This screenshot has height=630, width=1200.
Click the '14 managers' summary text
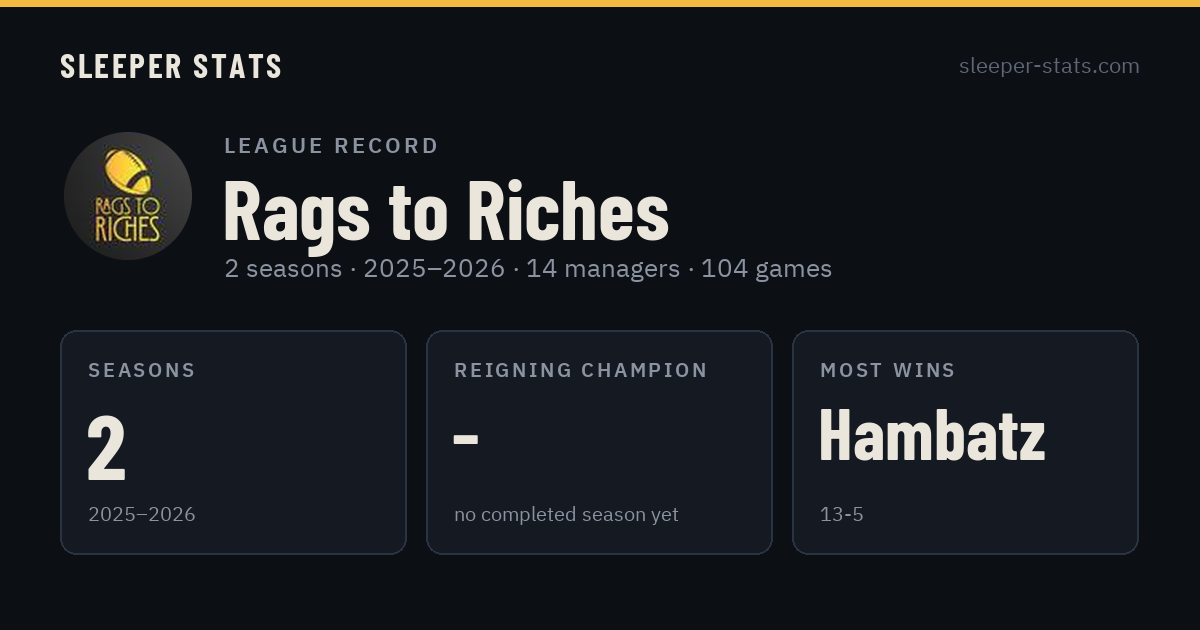point(603,268)
